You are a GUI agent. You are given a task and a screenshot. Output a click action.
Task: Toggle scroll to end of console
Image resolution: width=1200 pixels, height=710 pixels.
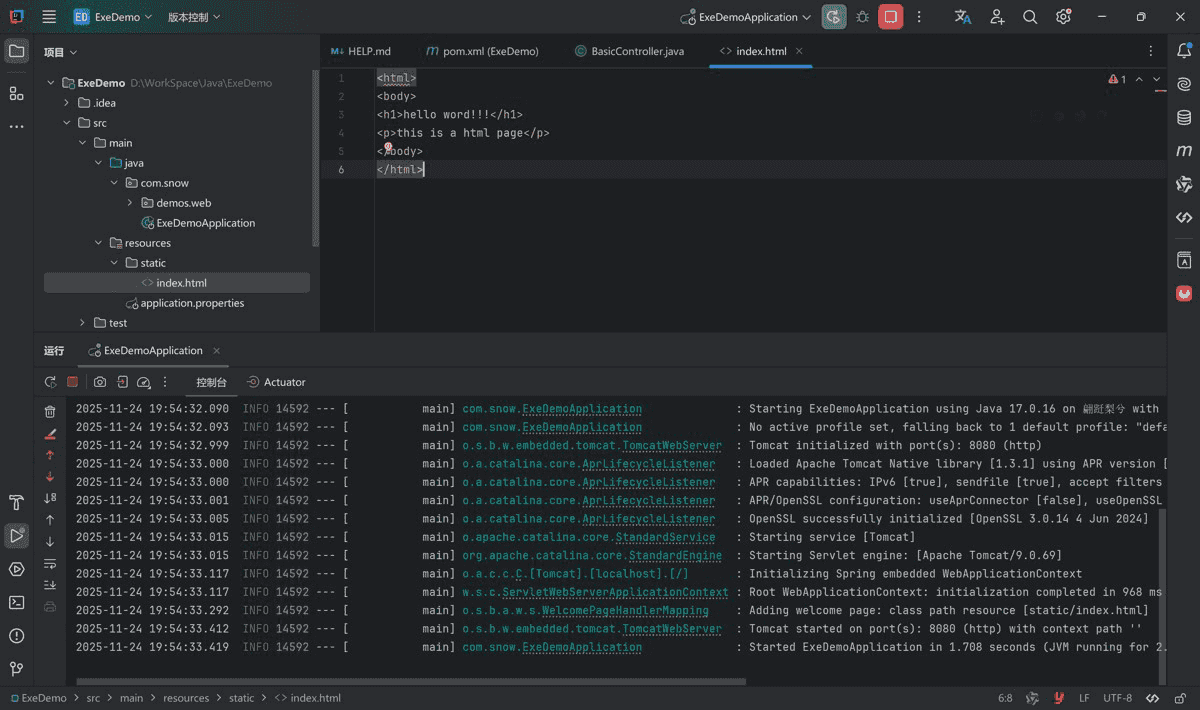click(x=50, y=585)
